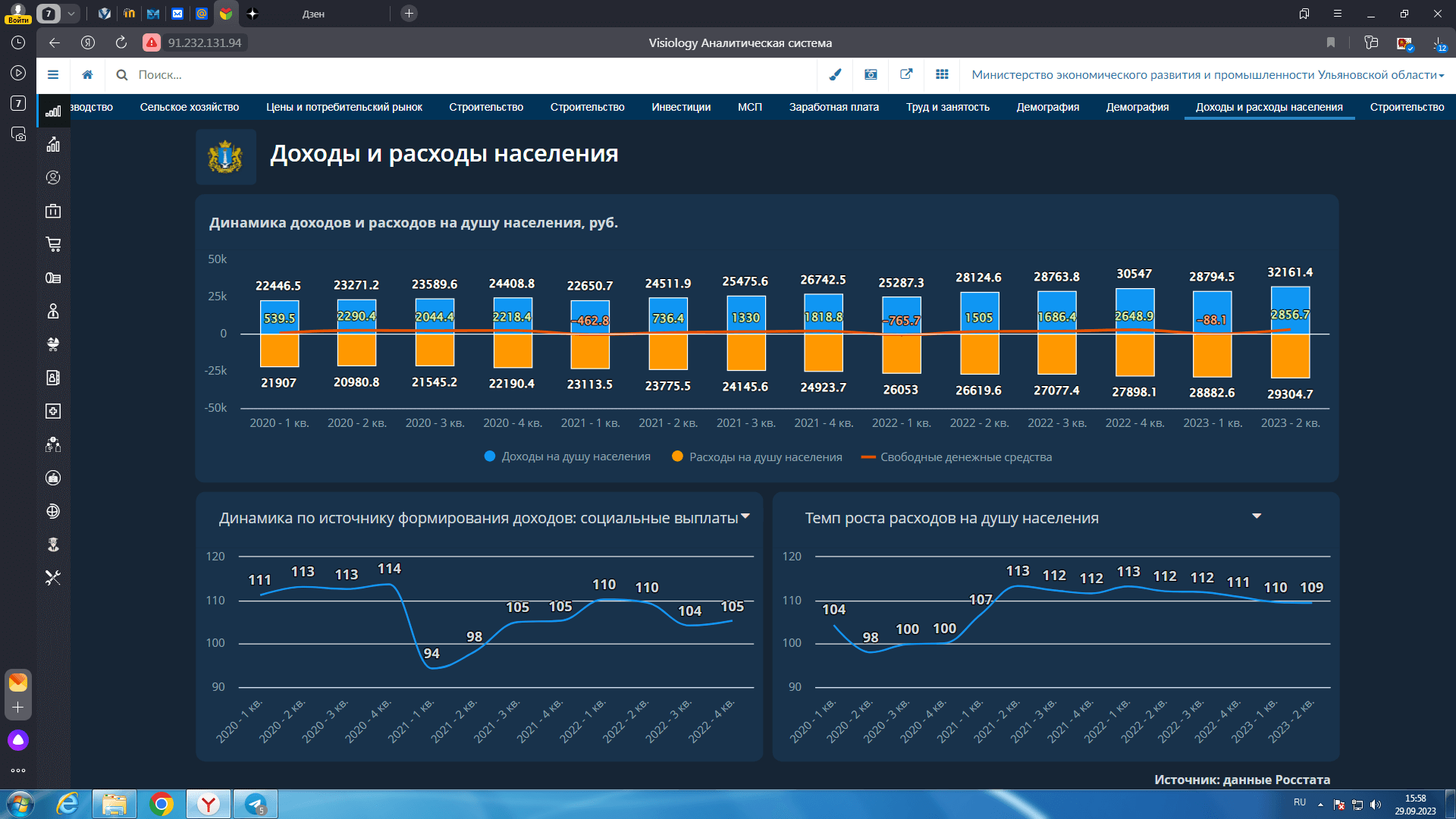Toggle 'Расходы на душу населения' legend series
Viewport: 1456px width, 819px height.
click(757, 457)
